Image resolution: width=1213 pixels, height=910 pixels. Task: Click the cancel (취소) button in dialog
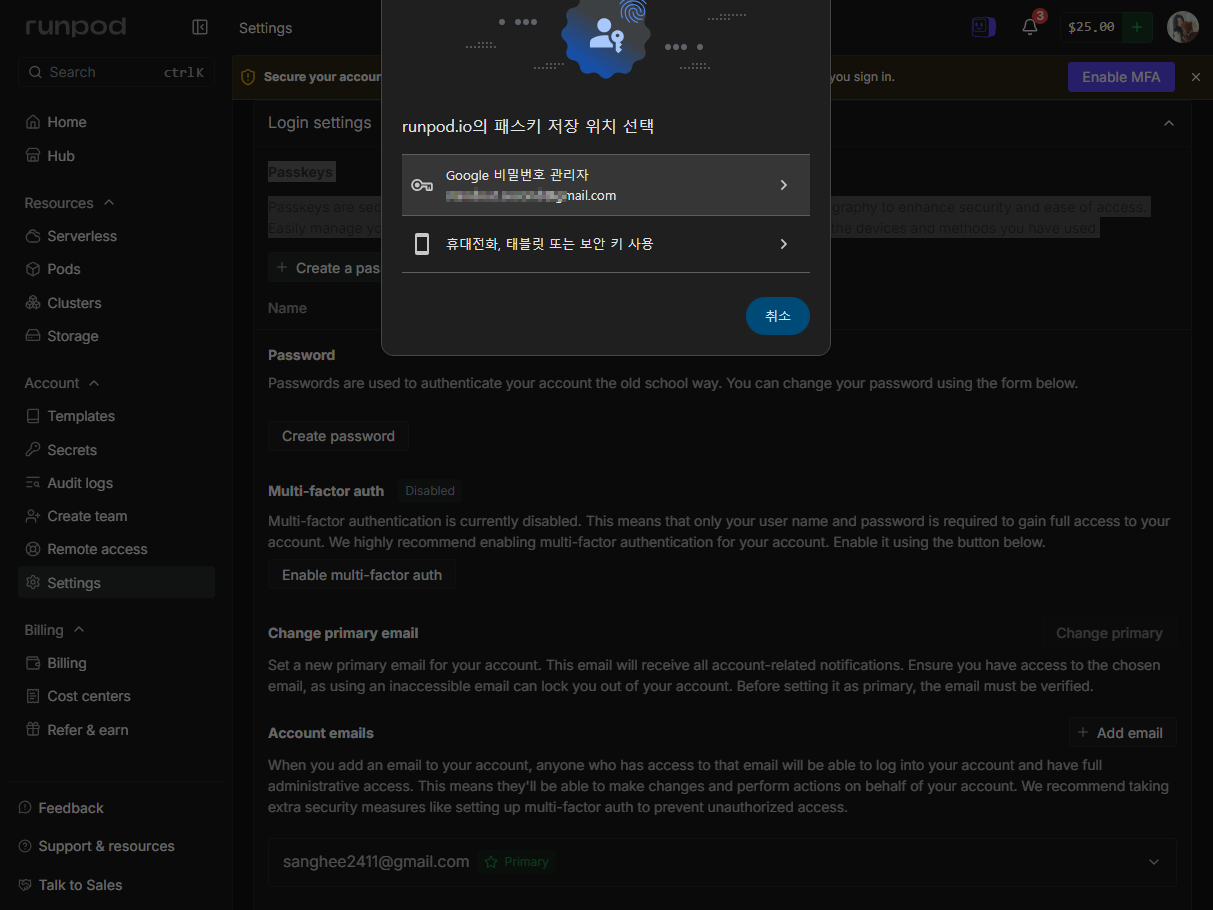(778, 316)
